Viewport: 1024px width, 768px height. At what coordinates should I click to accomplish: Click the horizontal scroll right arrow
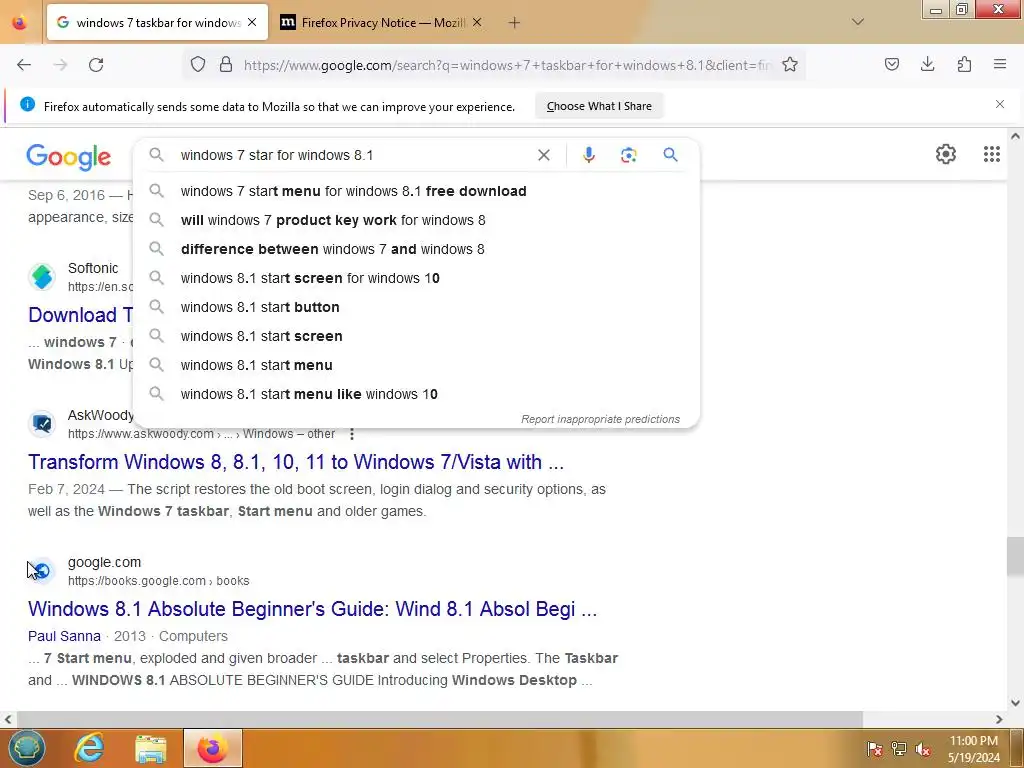tap(999, 719)
